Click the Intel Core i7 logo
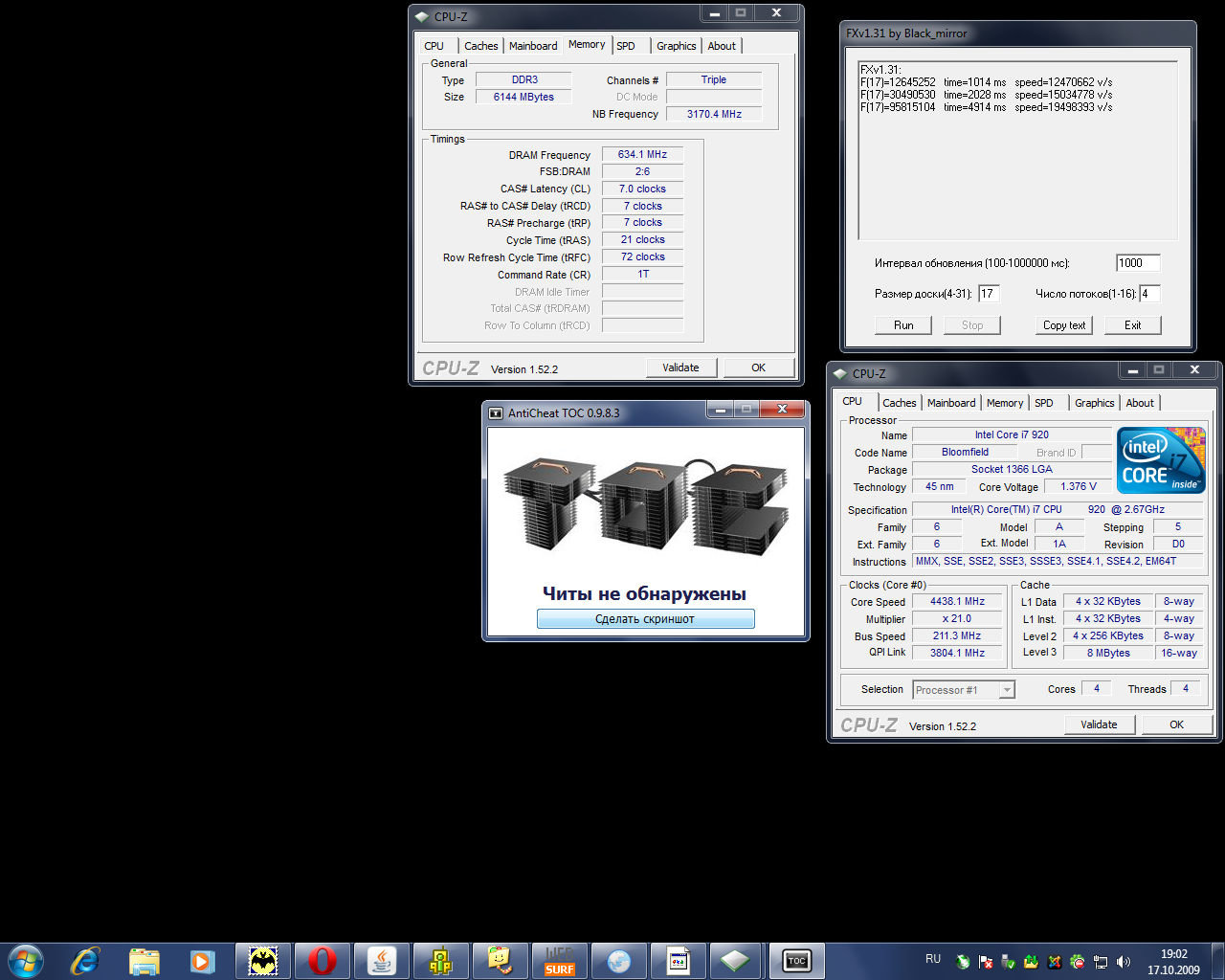 click(x=1161, y=460)
